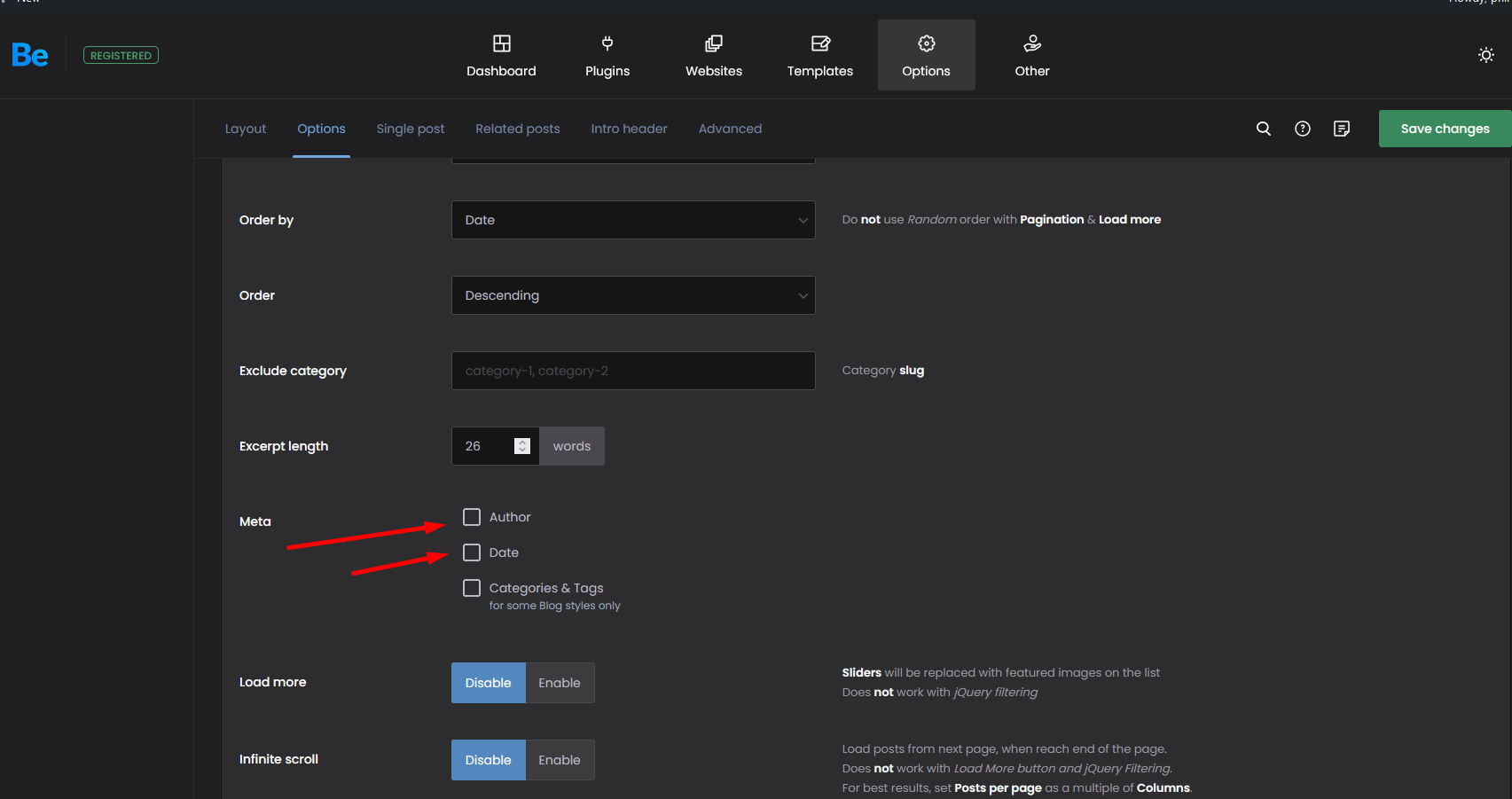Save changes with the green button

pyautogui.click(x=1445, y=129)
